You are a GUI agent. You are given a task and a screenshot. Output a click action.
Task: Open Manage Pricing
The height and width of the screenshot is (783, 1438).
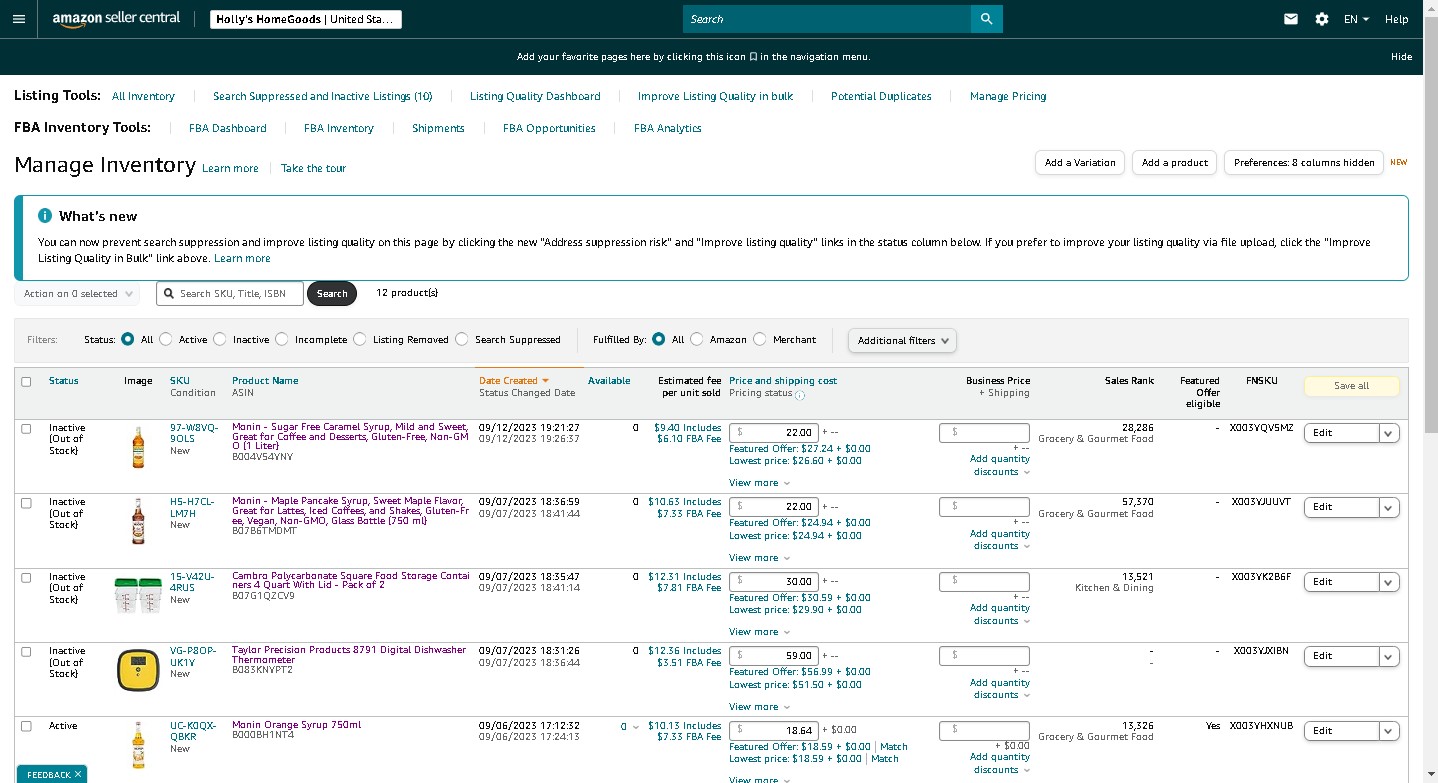[x=1008, y=97]
